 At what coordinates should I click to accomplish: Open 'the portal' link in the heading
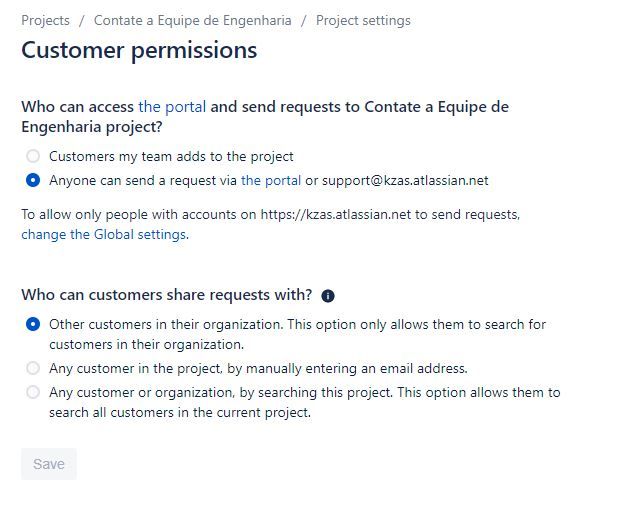click(x=172, y=107)
